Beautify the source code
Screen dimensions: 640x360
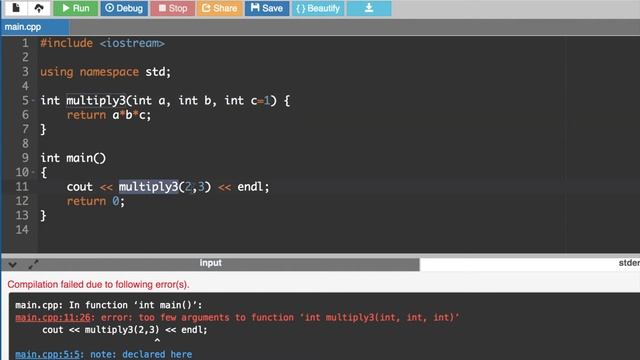(x=318, y=8)
